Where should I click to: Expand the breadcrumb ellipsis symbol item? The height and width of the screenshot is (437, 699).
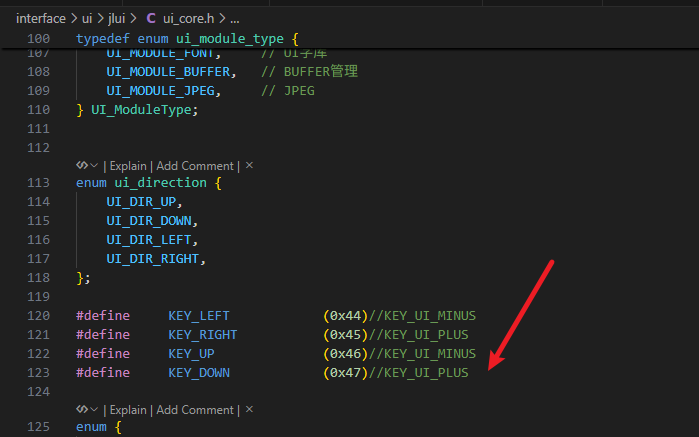point(235,19)
